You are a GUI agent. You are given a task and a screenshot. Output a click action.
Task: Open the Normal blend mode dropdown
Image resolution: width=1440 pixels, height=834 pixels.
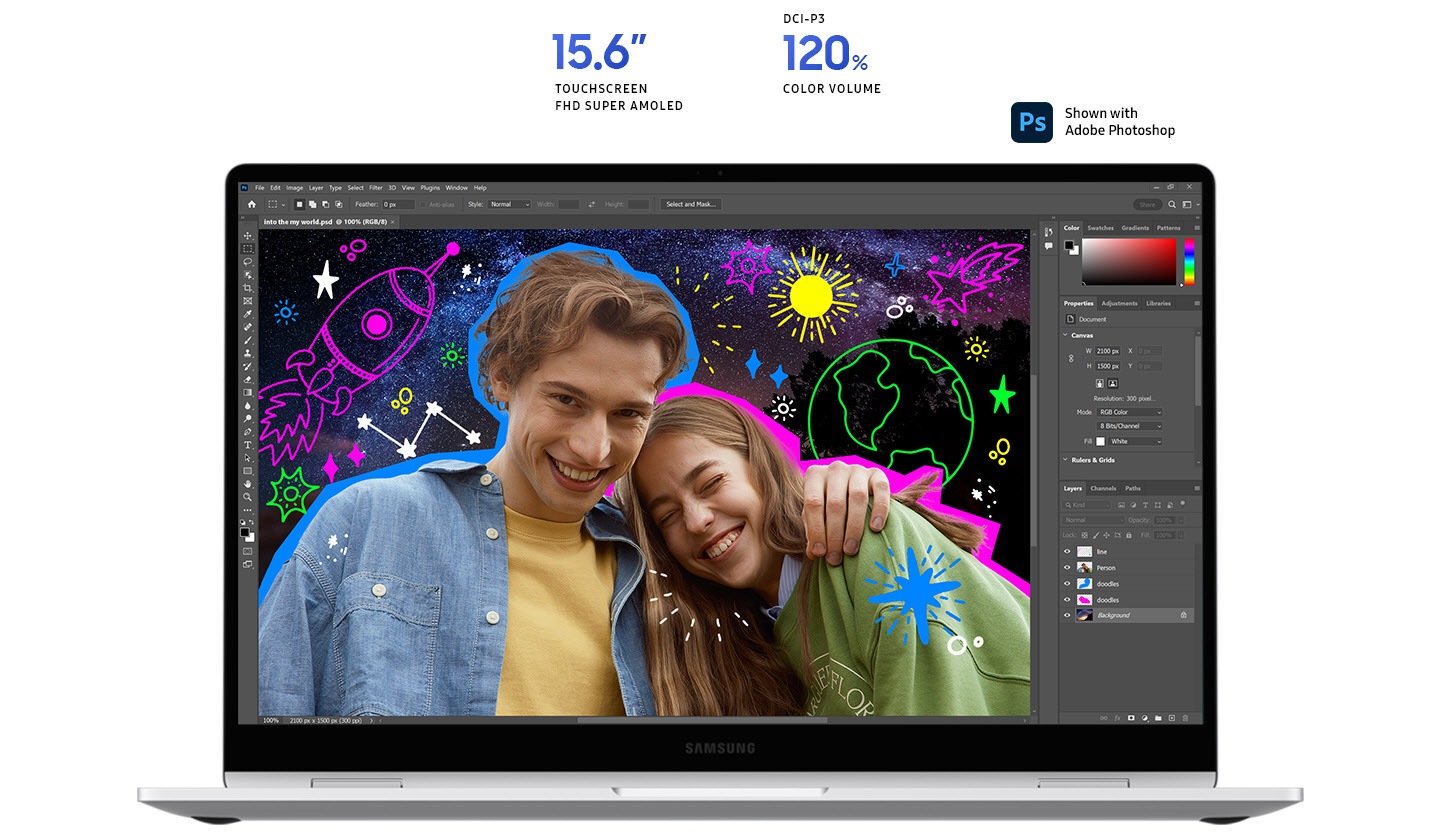(1094, 519)
